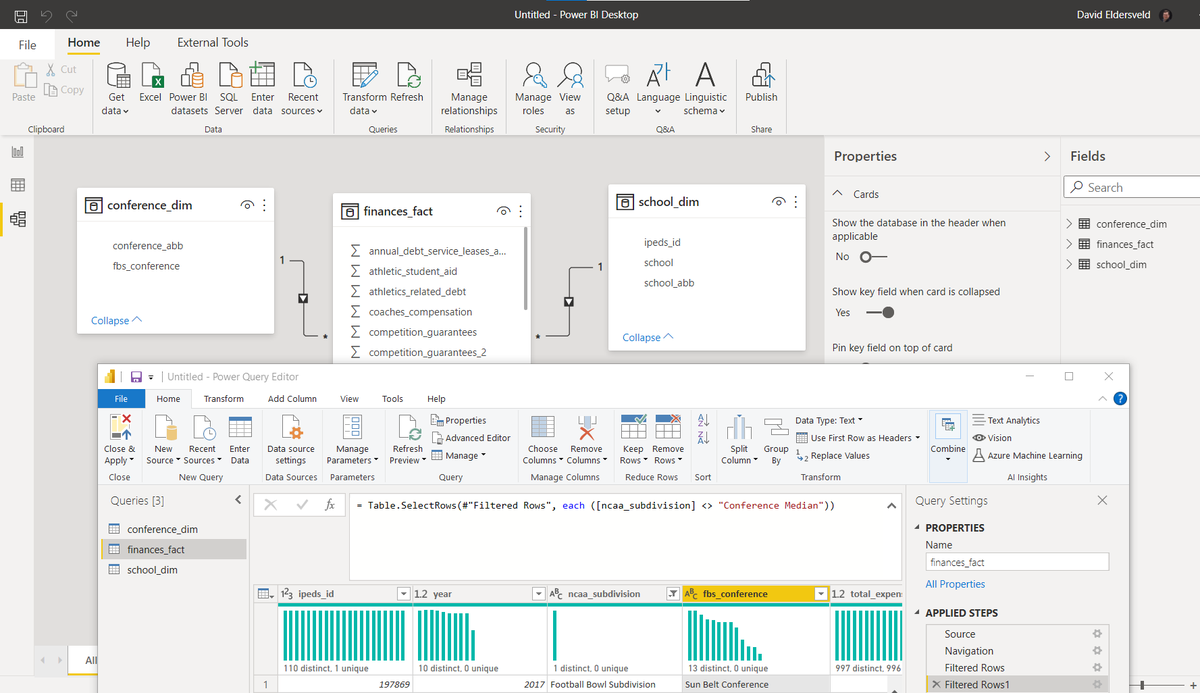The image size is (1200, 693).
Task: Click the Fields Search box
Action: [x=1131, y=187]
